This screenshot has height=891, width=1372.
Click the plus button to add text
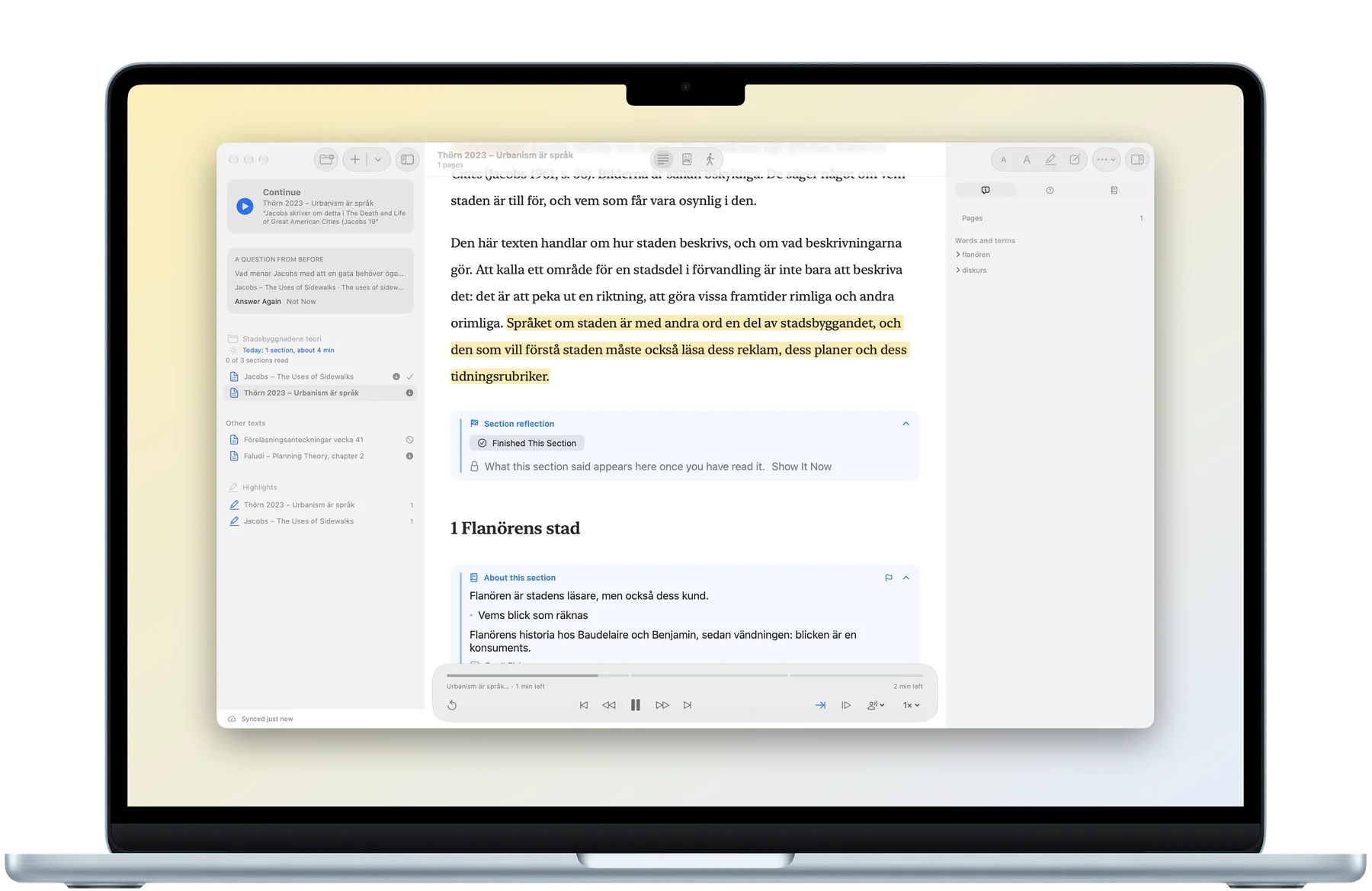pos(354,159)
